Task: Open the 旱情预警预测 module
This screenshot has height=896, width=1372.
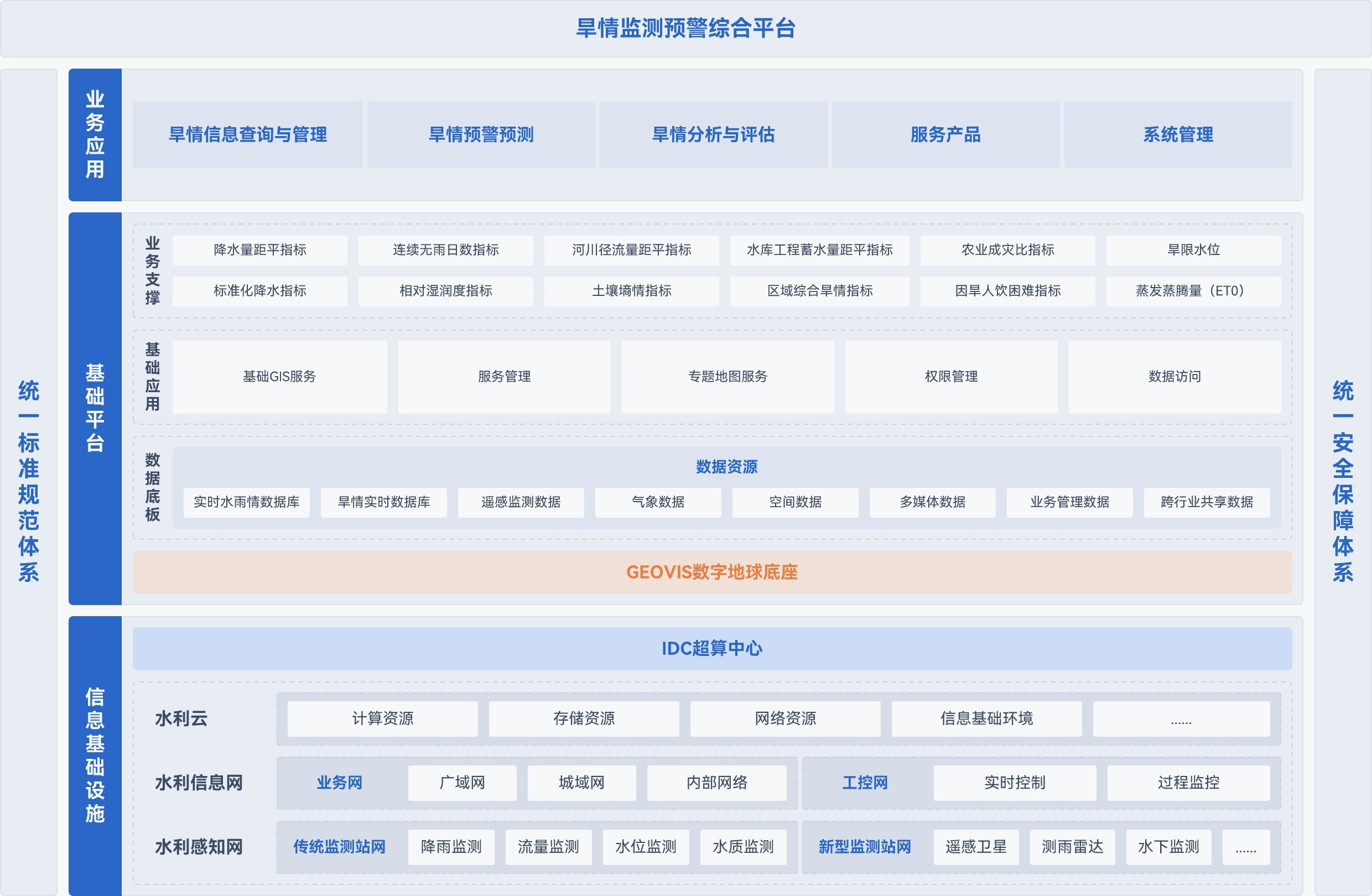Action: (x=481, y=135)
